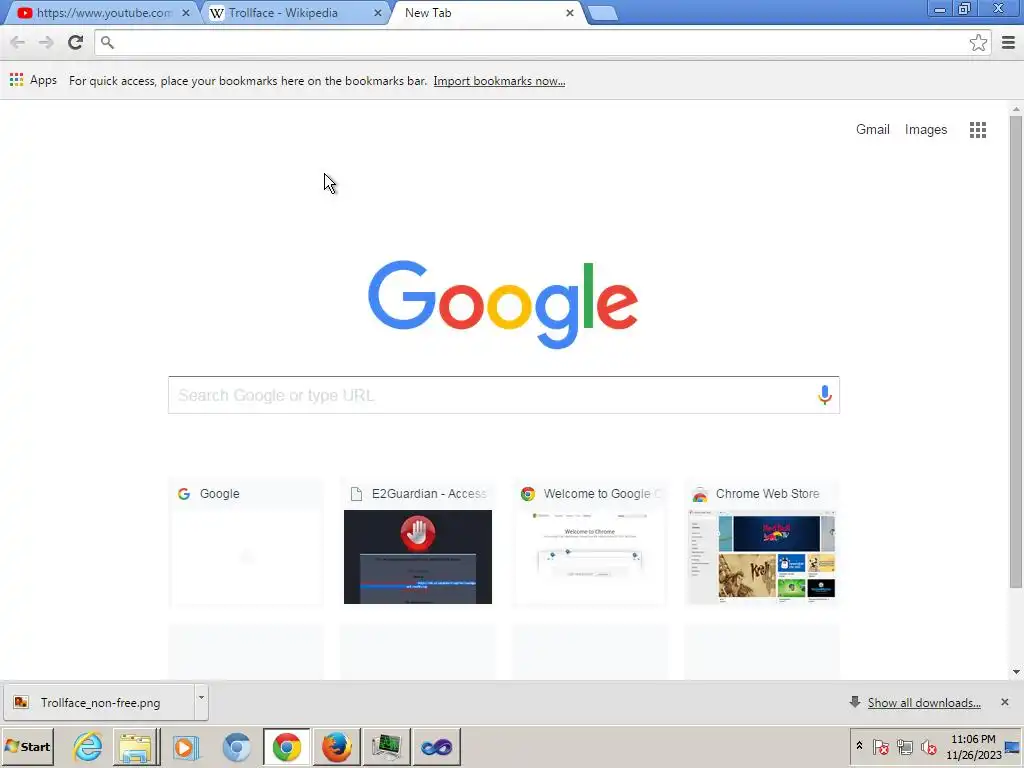Reload the page with the refresh icon

tap(75, 42)
